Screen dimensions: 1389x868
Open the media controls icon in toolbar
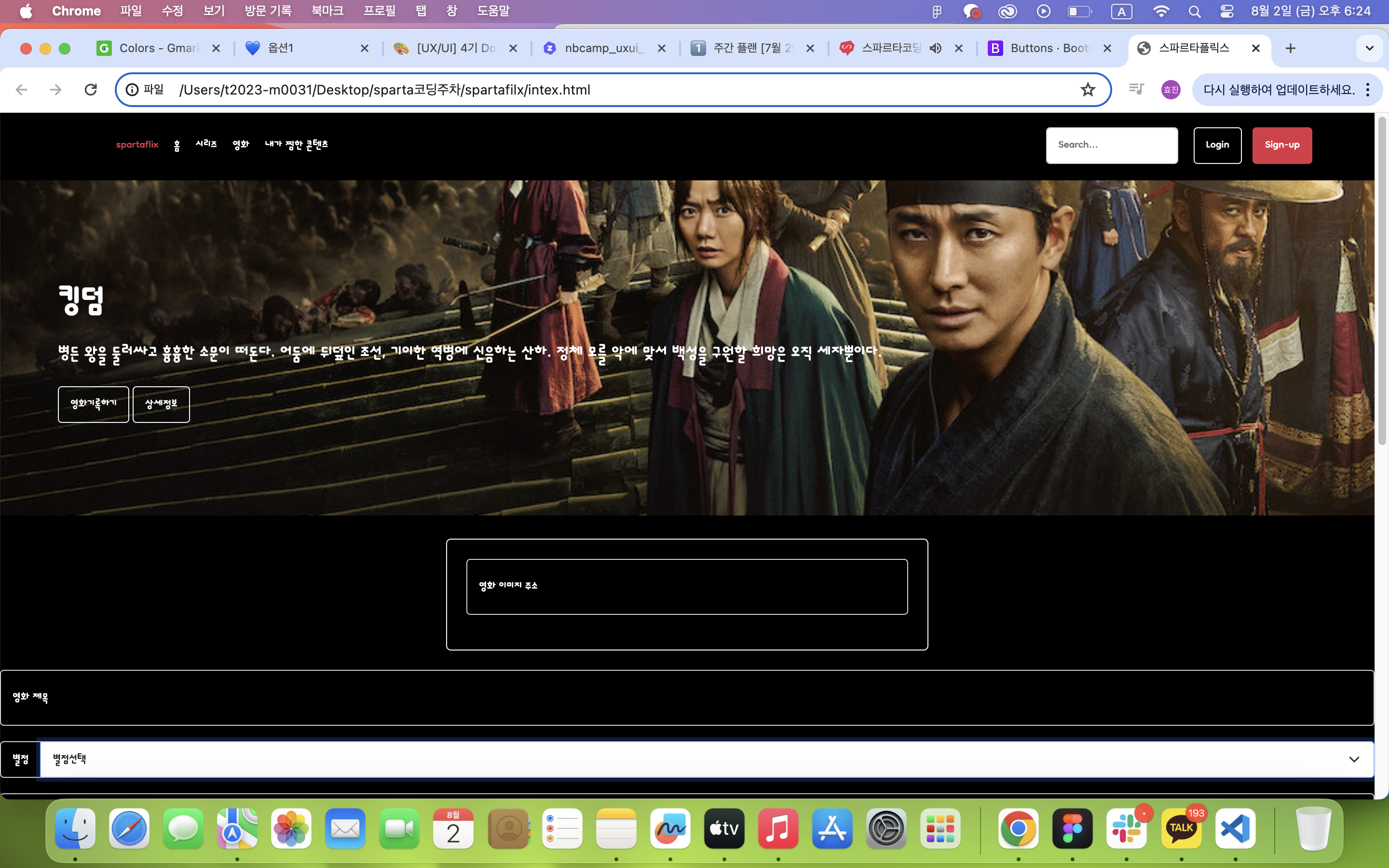(1136, 89)
